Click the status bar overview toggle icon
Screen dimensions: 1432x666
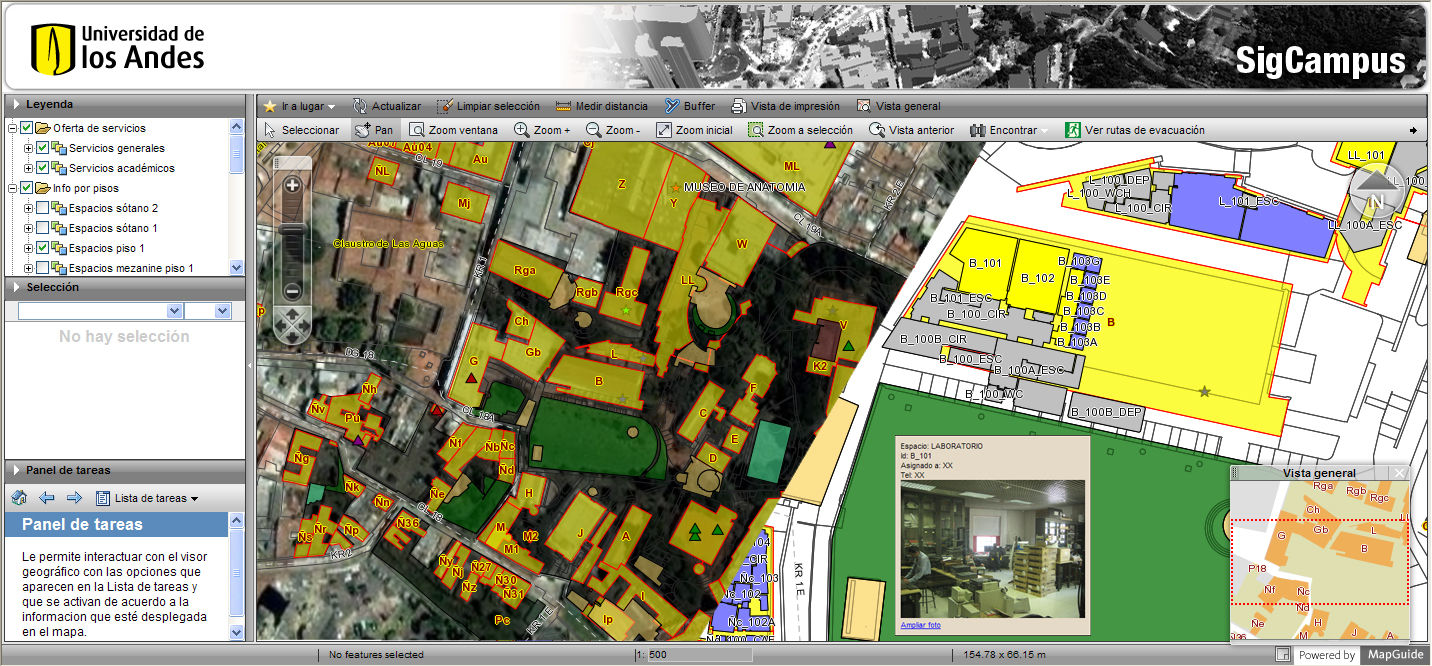[x=1283, y=655]
